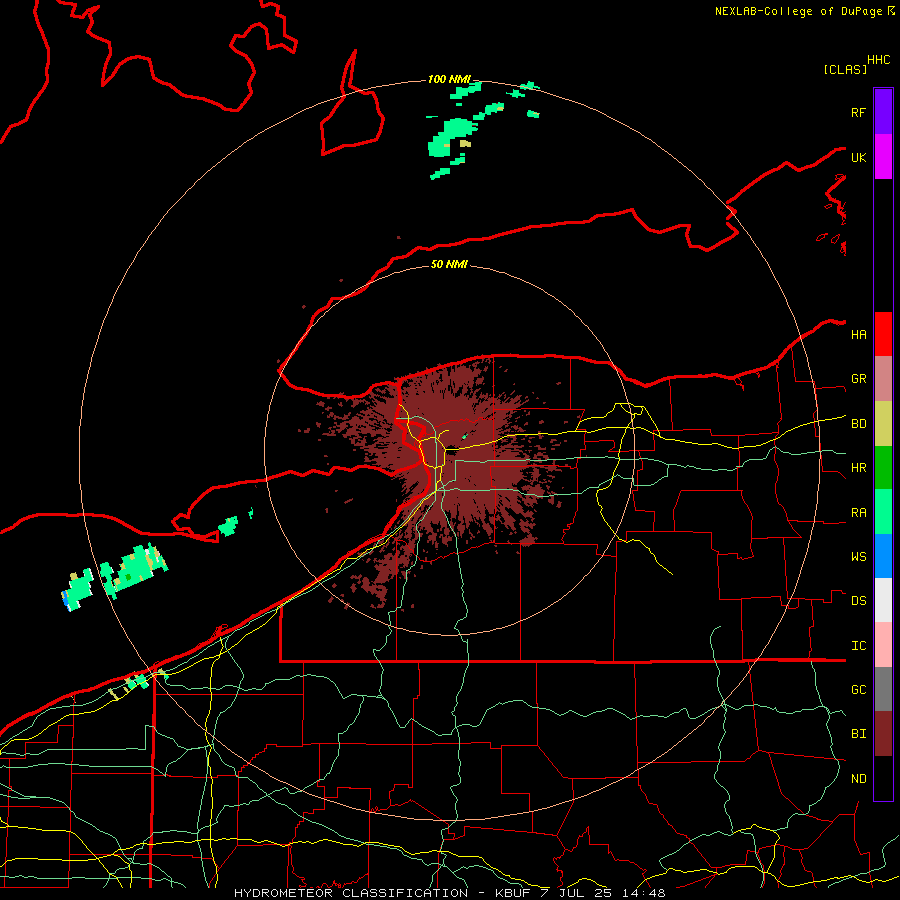Click the dark green HR legend swatch
Image resolution: width=900 pixels, height=900 pixels.
click(x=883, y=468)
